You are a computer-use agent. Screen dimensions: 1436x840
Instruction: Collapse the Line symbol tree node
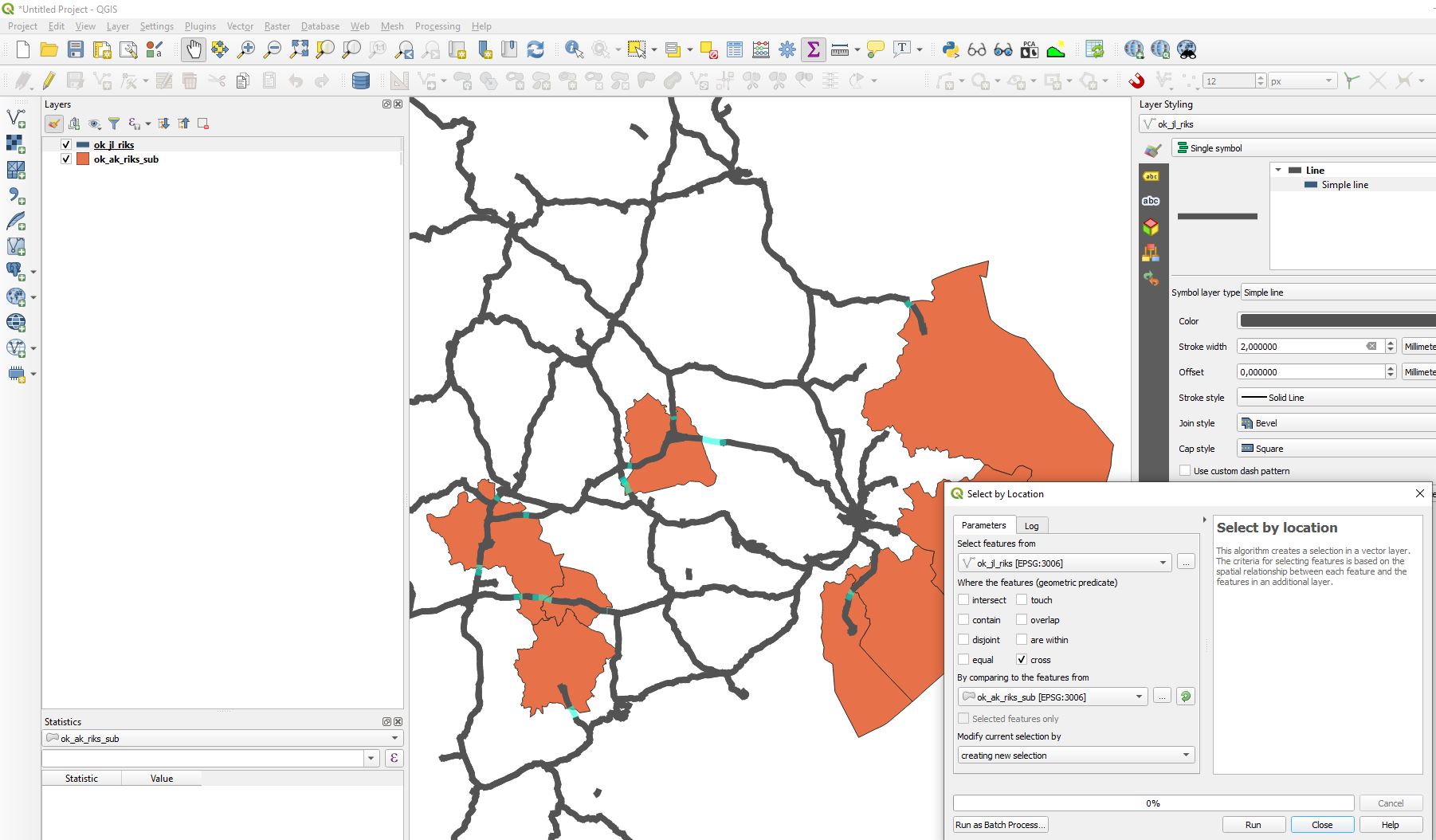pyautogui.click(x=1278, y=171)
